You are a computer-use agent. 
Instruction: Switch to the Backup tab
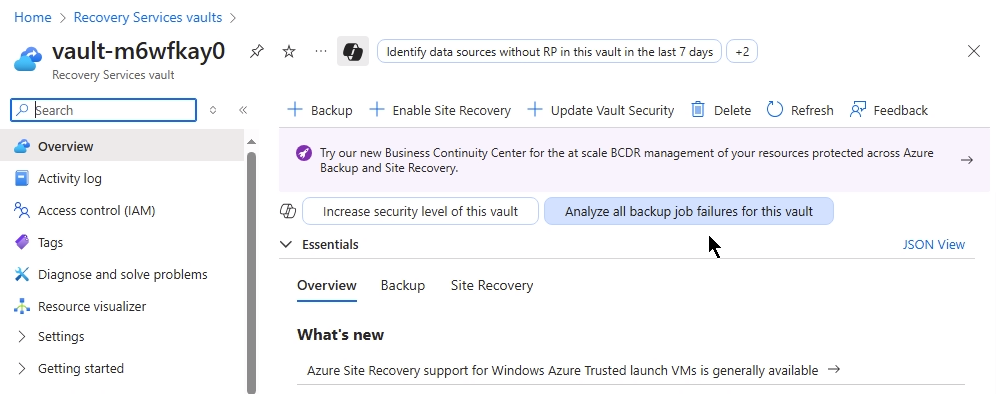(403, 285)
